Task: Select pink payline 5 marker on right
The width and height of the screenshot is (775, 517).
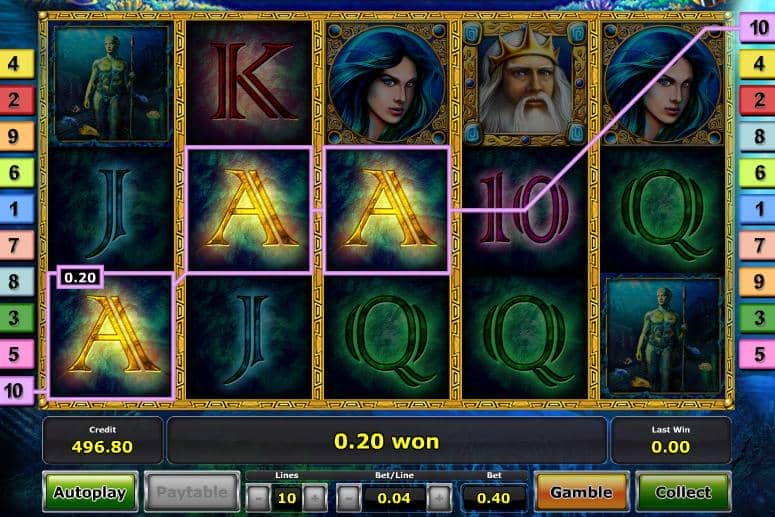Action: click(757, 354)
